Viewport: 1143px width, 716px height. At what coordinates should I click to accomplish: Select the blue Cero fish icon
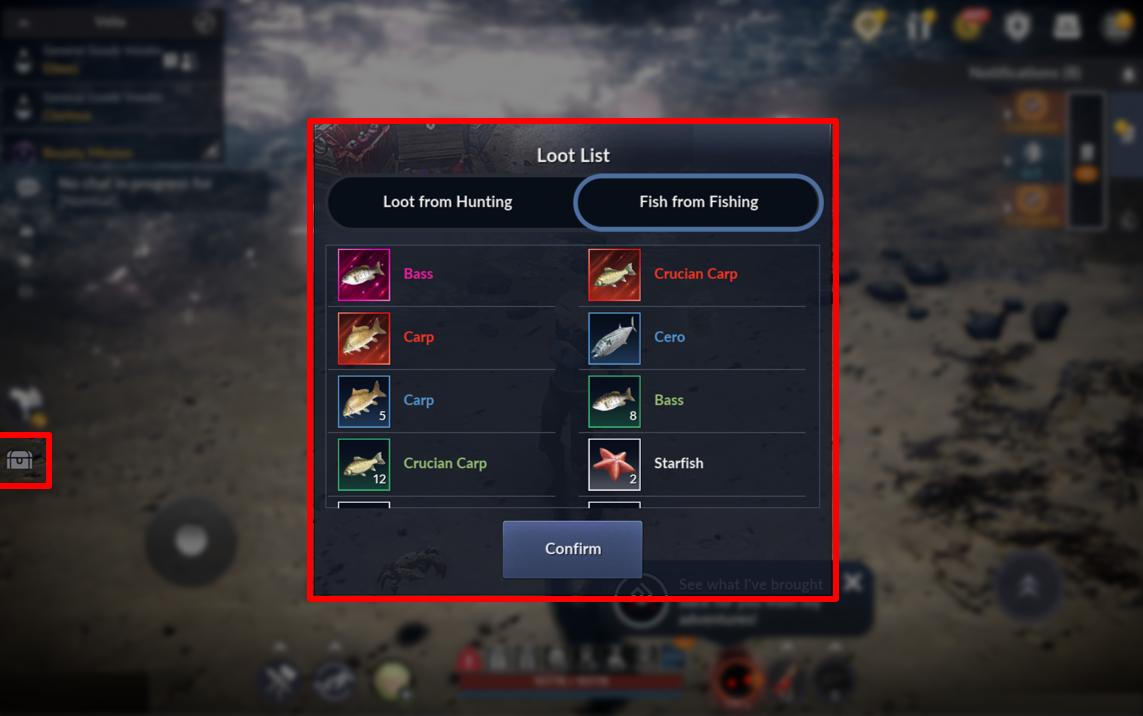pyautogui.click(x=615, y=338)
